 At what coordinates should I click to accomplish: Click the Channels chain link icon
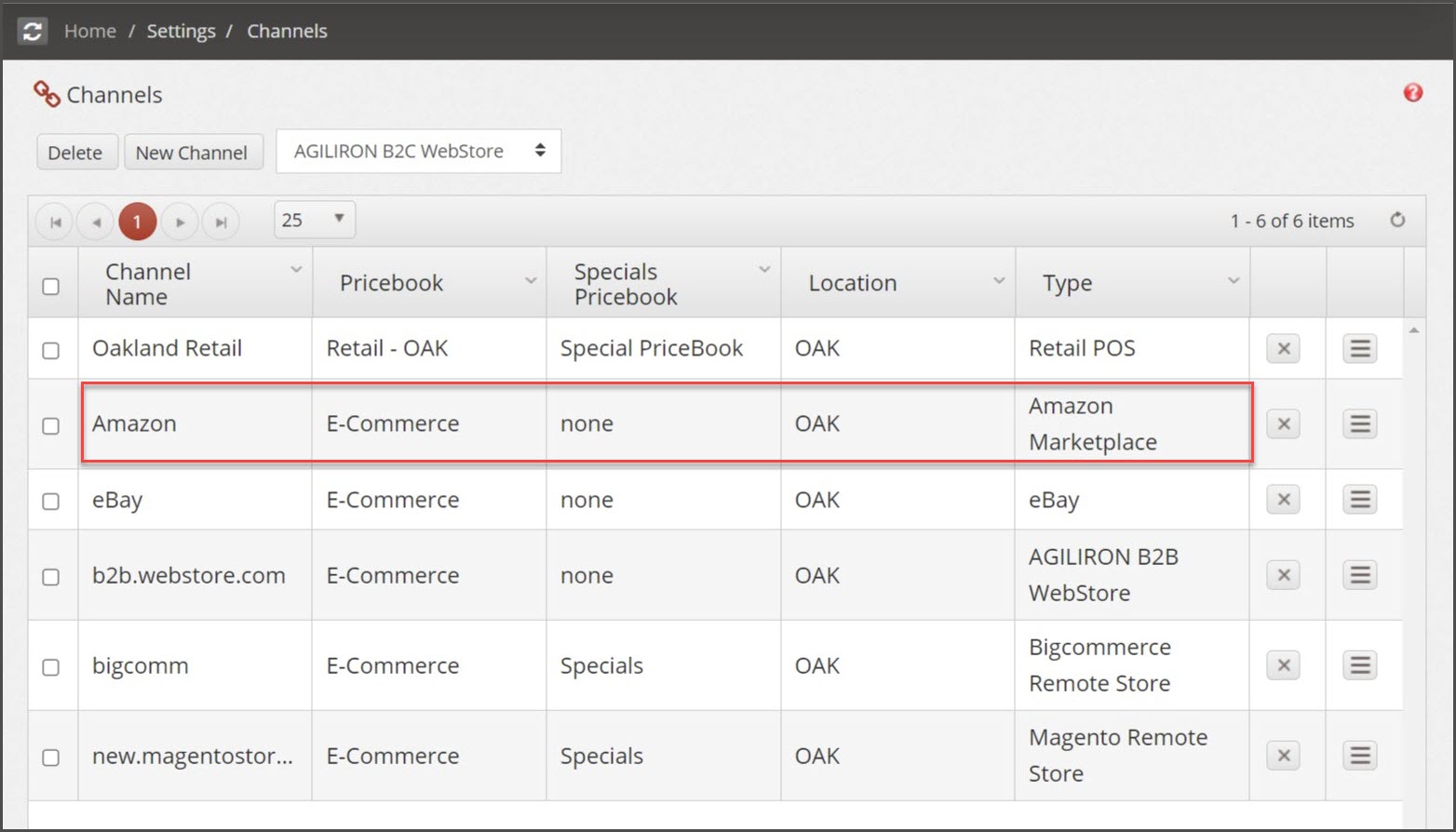pos(47,93)
